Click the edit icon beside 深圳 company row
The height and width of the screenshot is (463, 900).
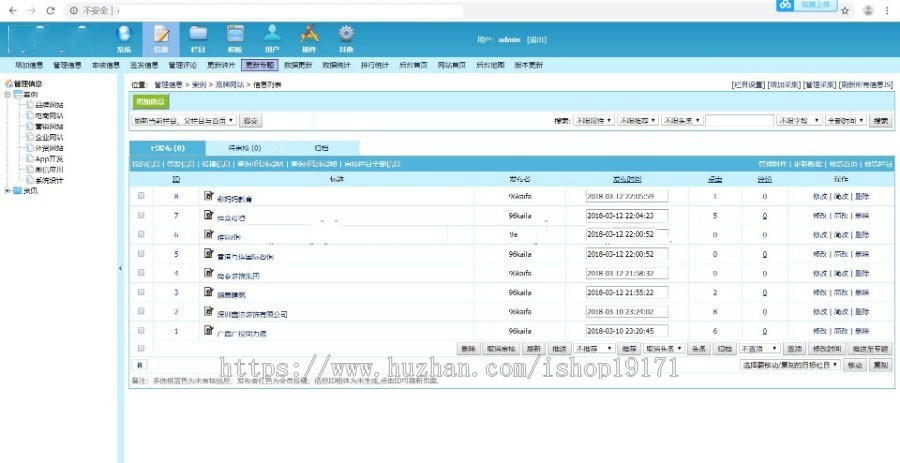pyautogui.click(x=209, y=311)
